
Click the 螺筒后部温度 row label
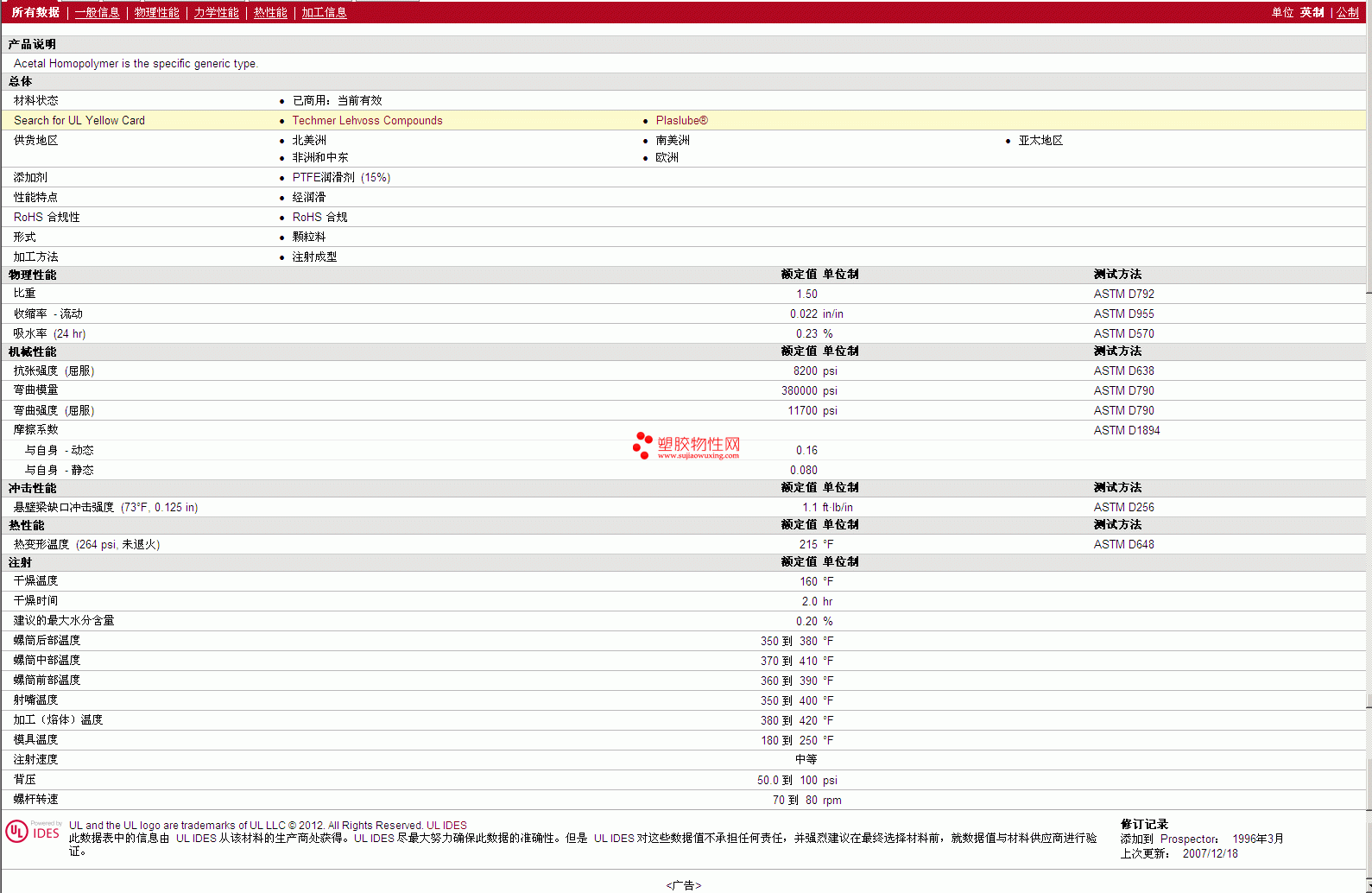coord(47,641)
